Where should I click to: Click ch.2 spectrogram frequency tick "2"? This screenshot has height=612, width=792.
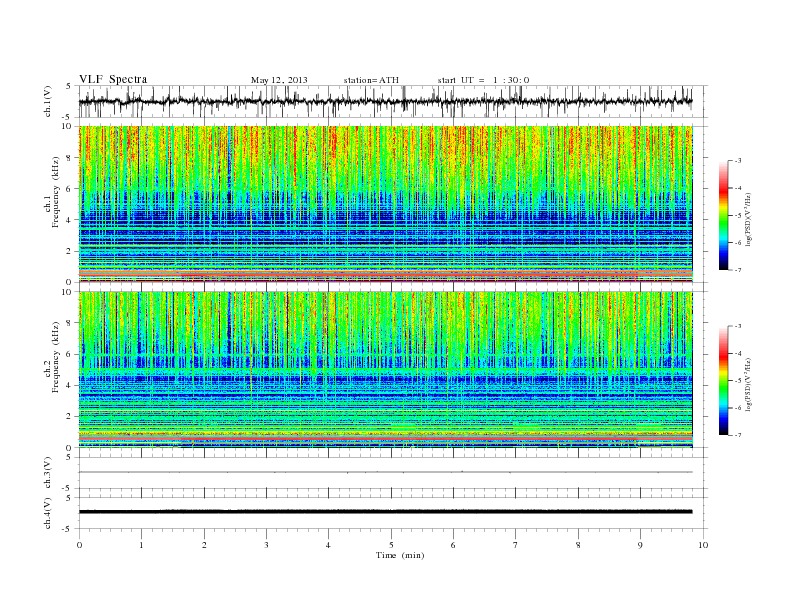pos(69,417)
